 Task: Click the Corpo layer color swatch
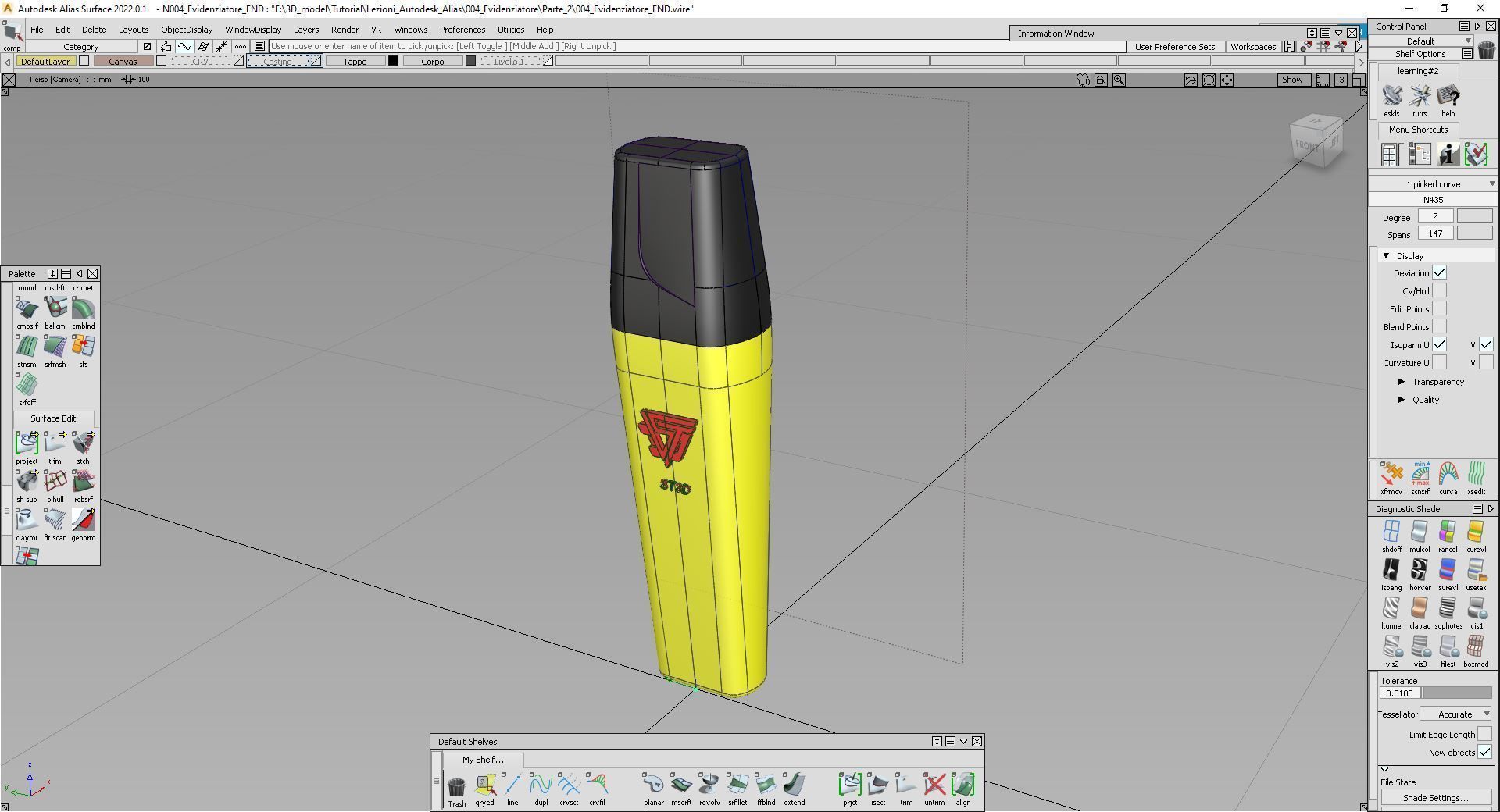click(x=470, y=61)
